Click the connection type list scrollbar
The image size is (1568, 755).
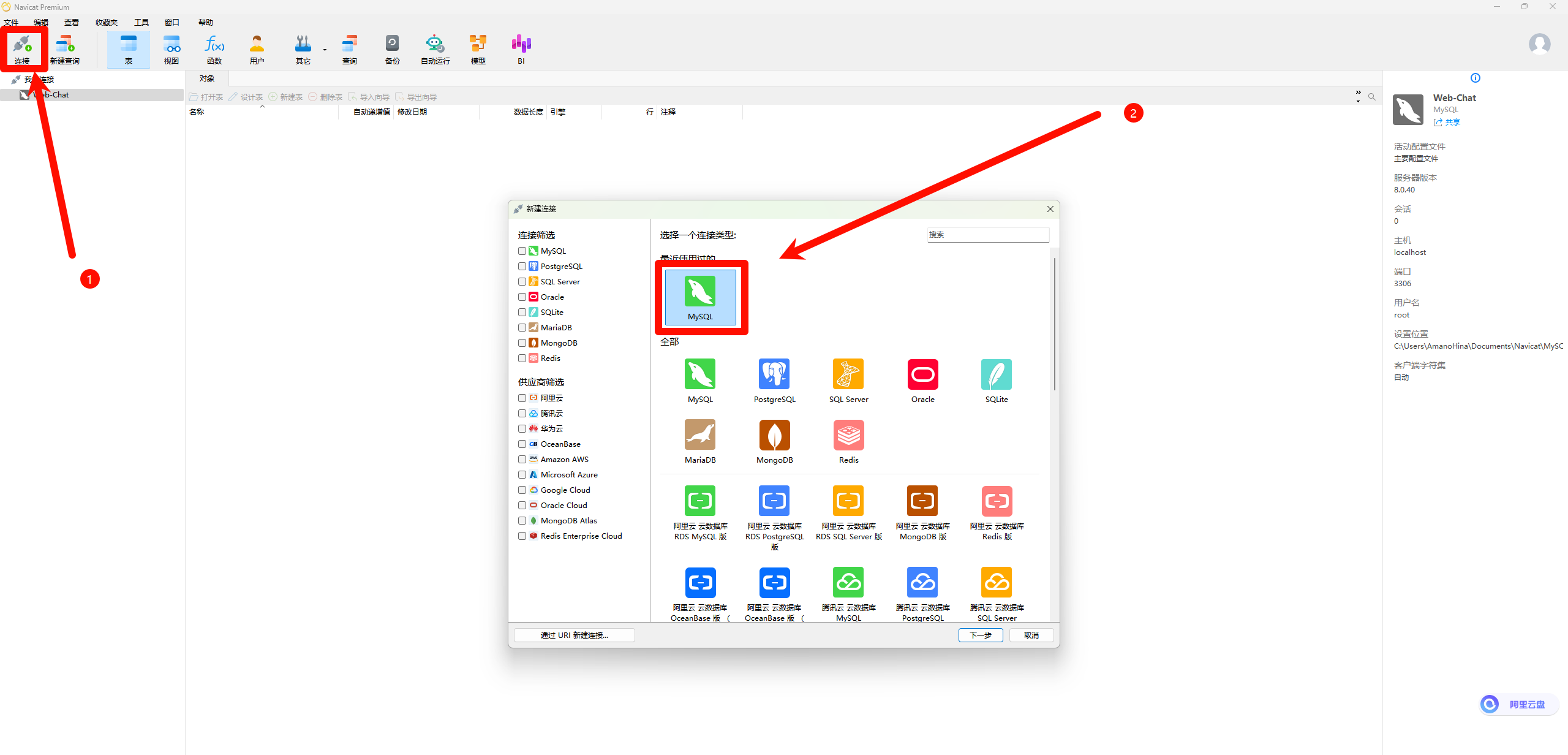coord(1054,324)
